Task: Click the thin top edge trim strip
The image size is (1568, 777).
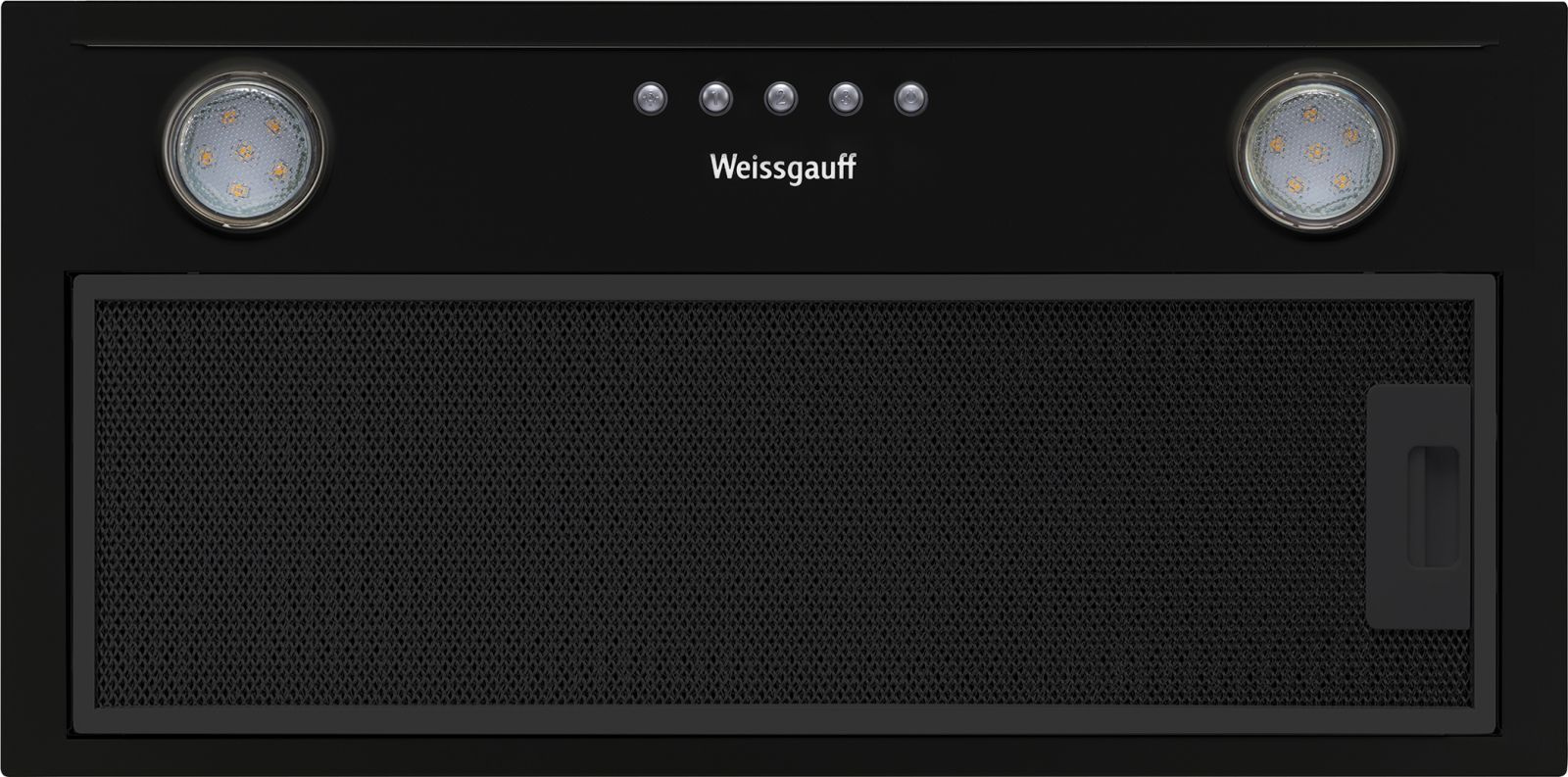Action: [784, 43]
